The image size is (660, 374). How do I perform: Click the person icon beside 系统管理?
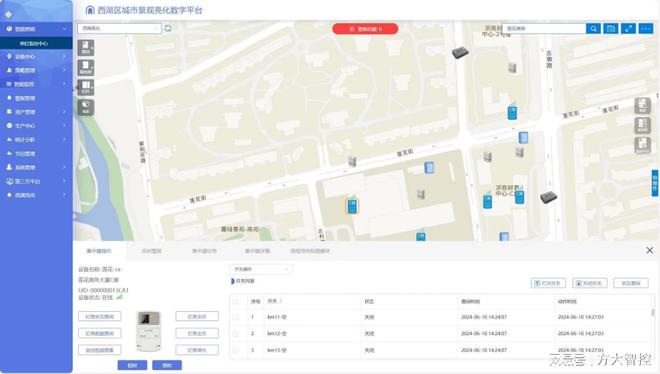tap(9, 167)
